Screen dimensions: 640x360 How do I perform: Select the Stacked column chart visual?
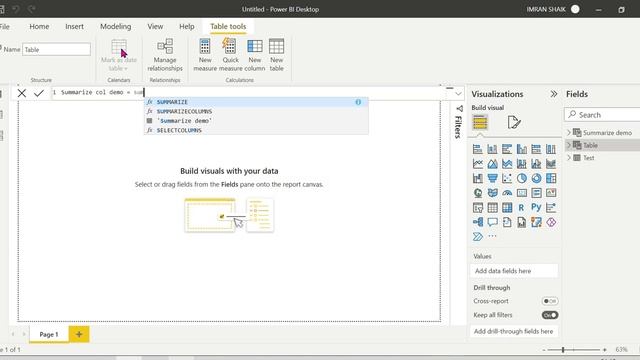(x=492, y=149)
